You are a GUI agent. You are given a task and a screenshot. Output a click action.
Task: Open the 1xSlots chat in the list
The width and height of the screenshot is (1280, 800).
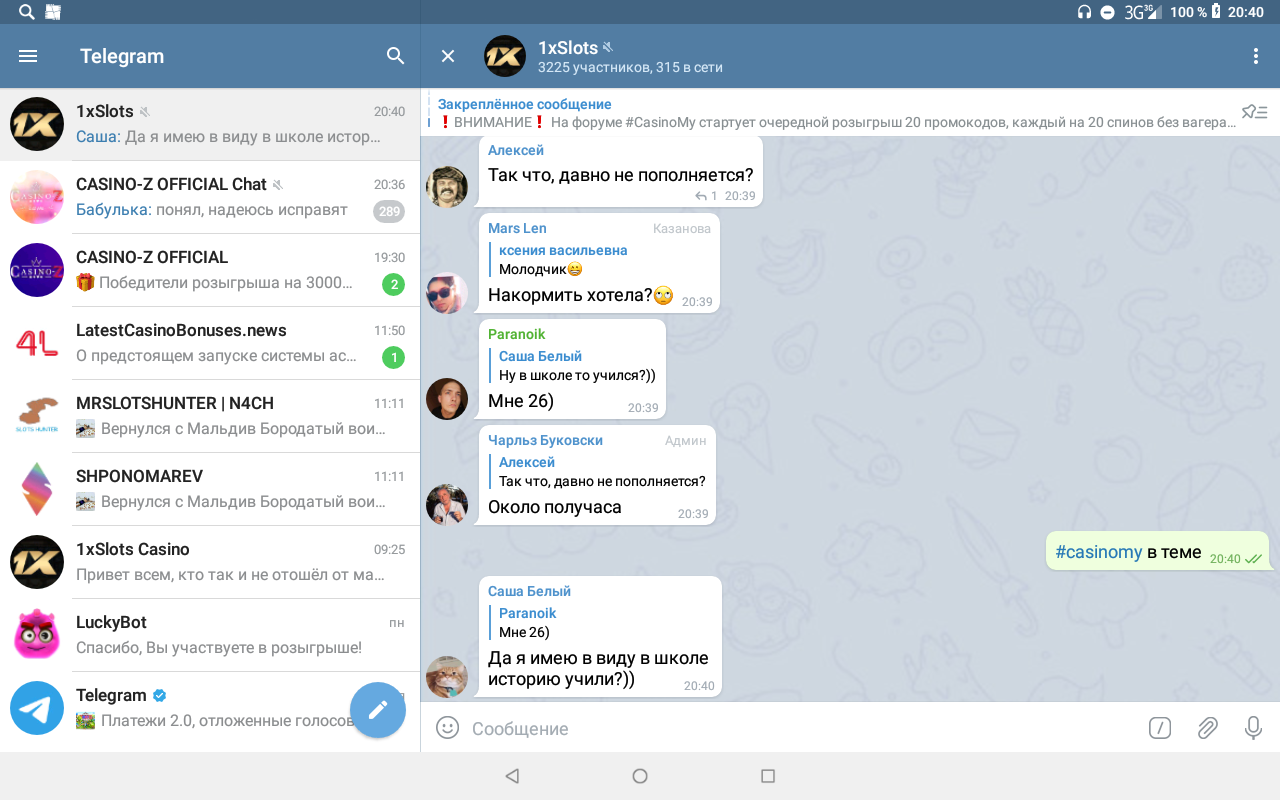coord(210,124)
